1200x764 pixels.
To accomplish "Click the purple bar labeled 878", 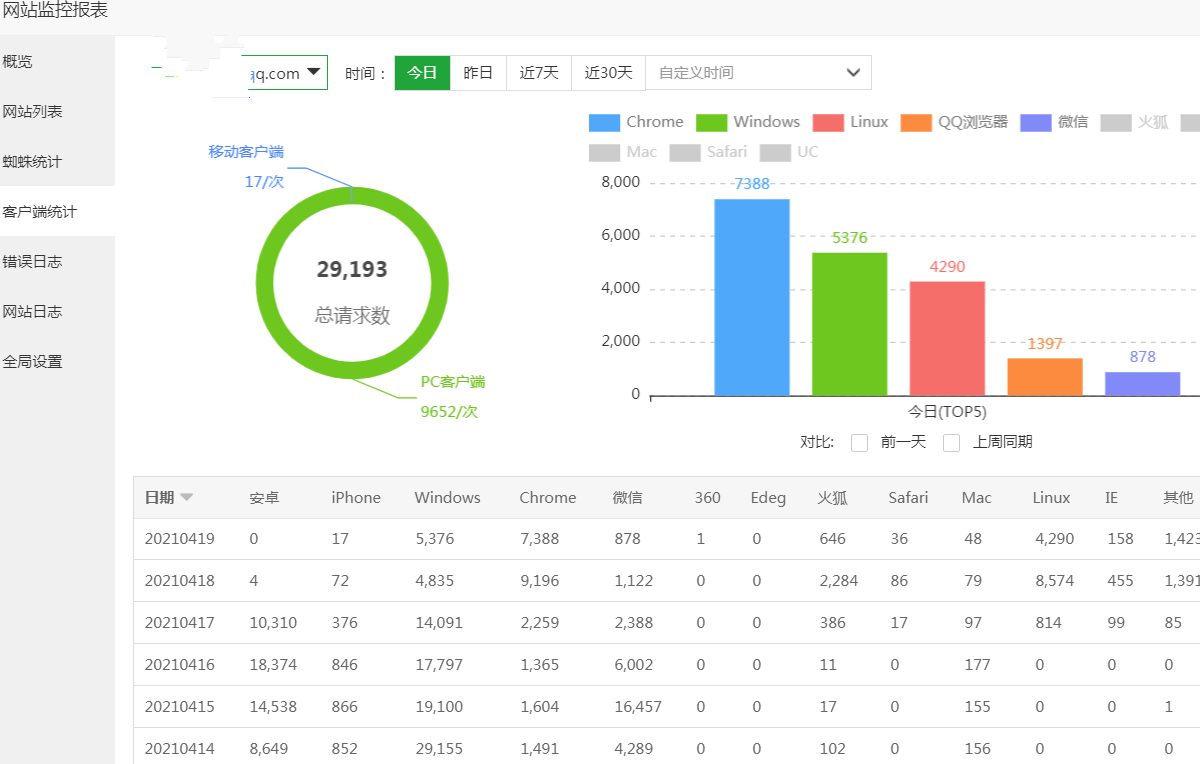I will click(1143, 384).
